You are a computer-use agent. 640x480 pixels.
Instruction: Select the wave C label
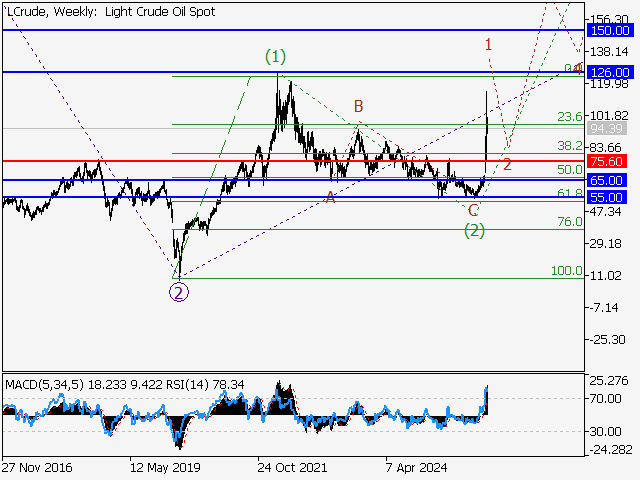pos(473,209)
